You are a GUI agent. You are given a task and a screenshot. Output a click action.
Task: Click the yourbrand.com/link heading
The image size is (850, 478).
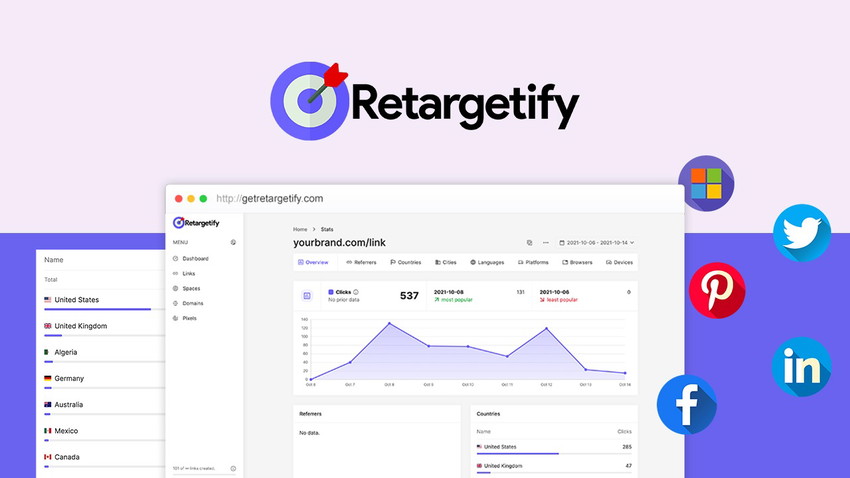[339, 243]
